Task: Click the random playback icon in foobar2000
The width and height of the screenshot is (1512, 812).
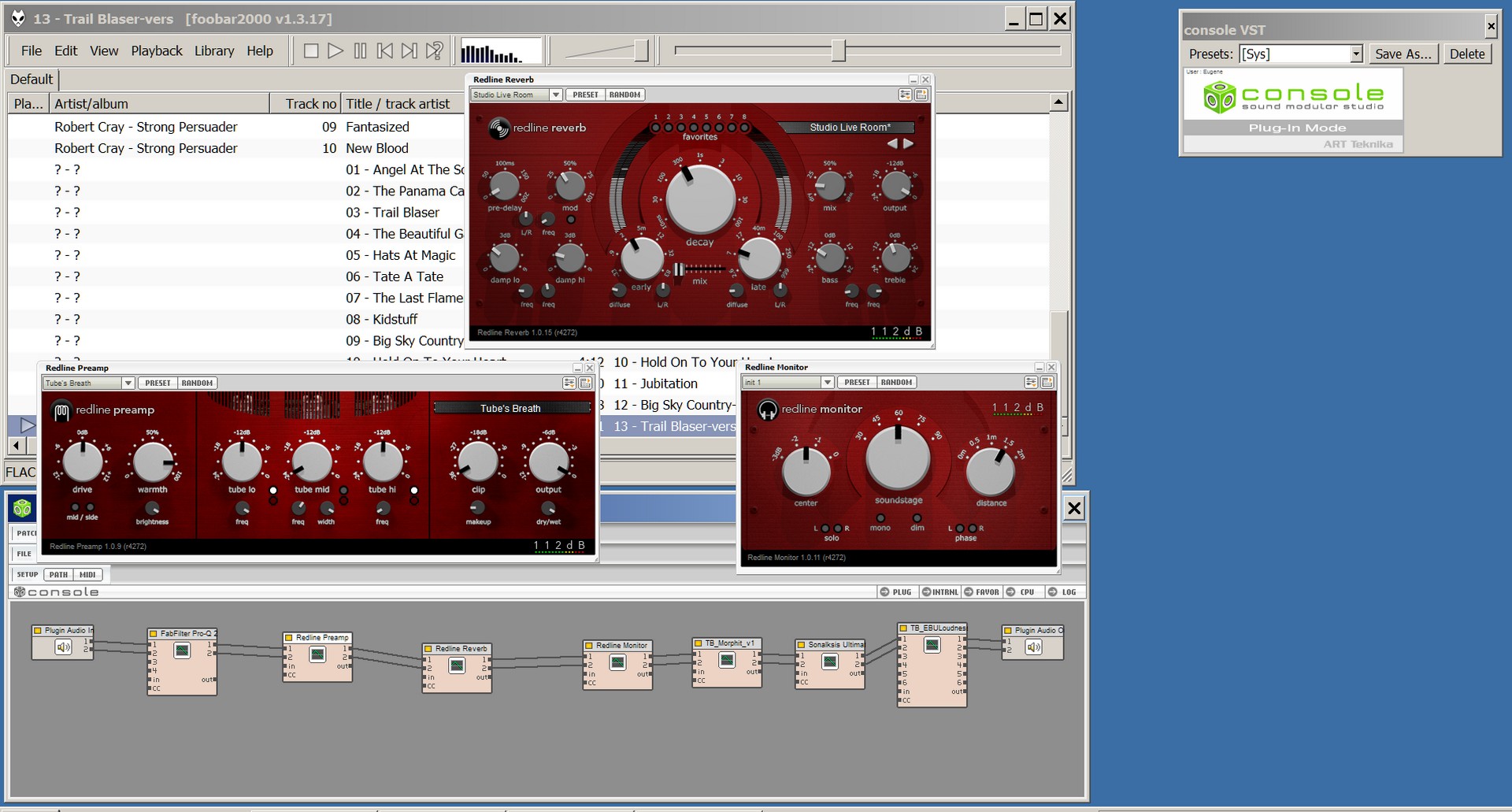Action: 434,51
